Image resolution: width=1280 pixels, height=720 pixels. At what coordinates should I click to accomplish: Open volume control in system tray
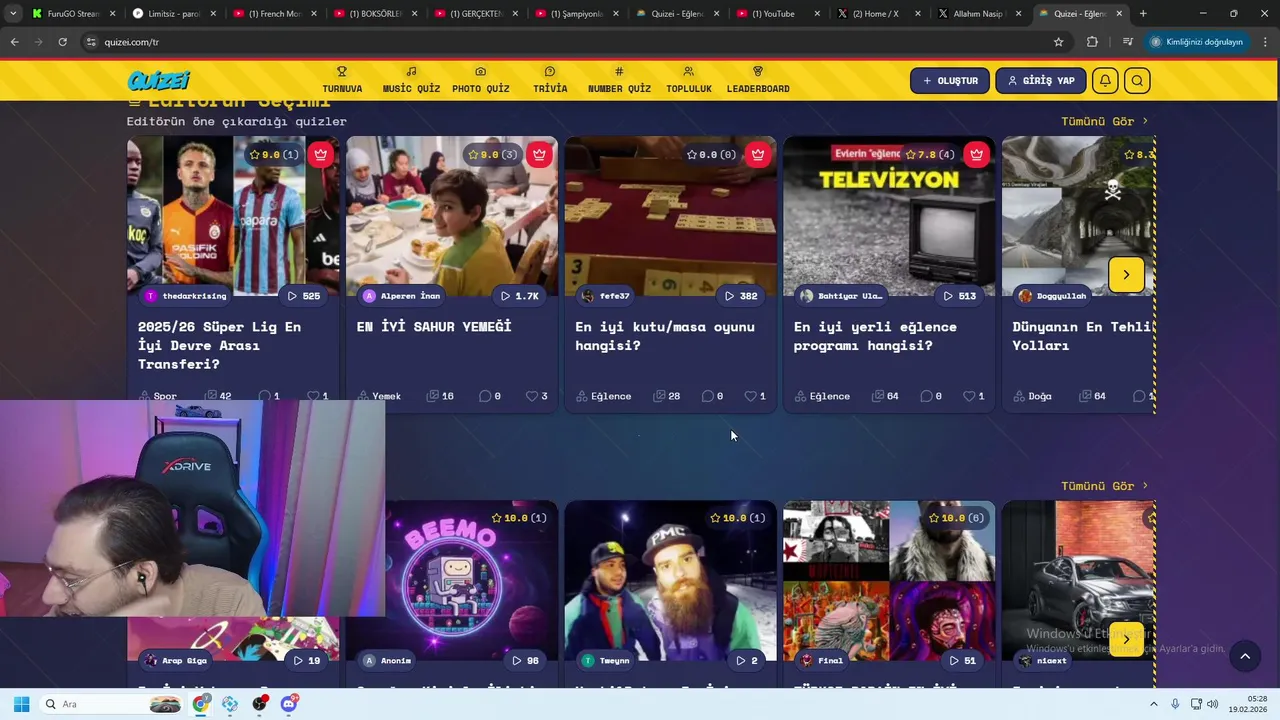pyautogui.click(x=1213, y=704)
